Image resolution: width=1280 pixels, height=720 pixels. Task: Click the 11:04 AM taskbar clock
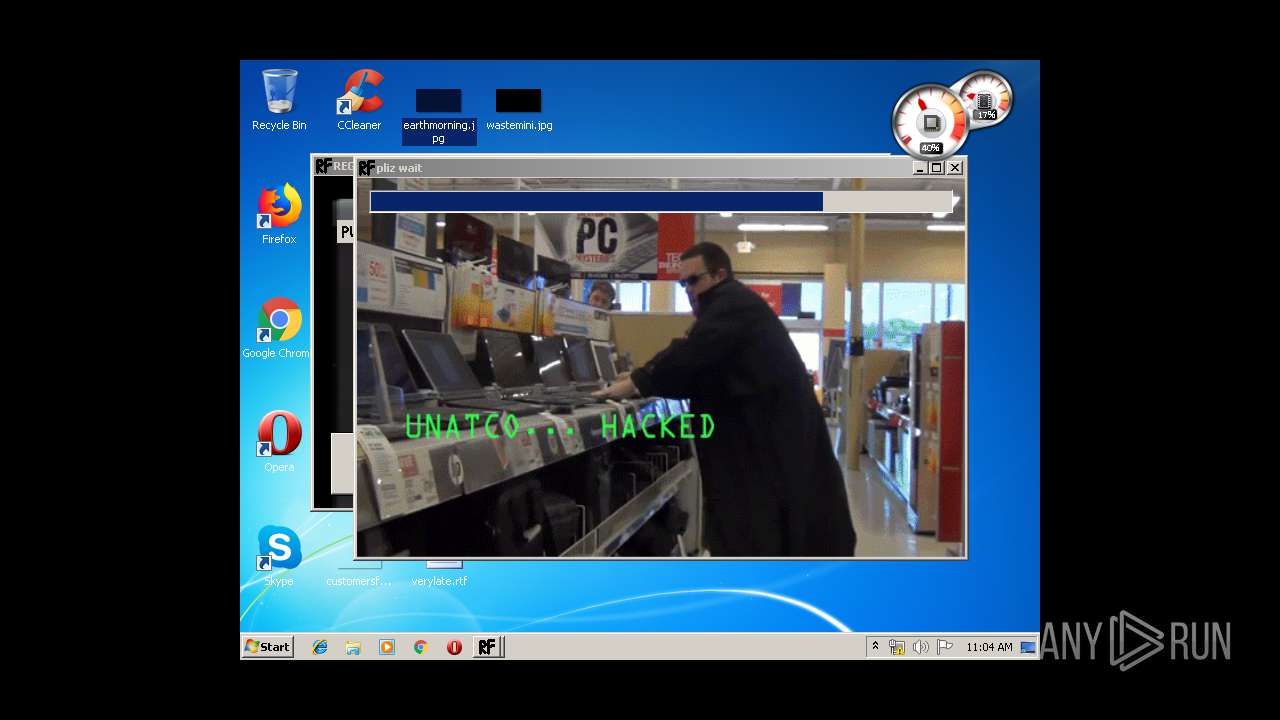pyautogui.click(x=989, y=647)
